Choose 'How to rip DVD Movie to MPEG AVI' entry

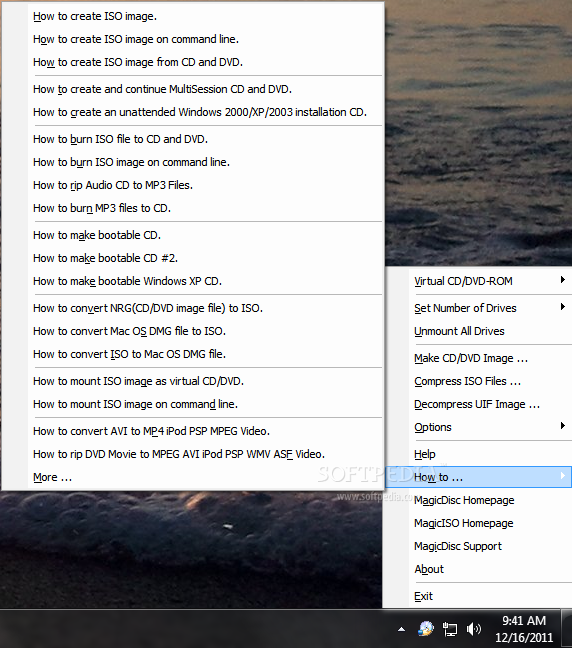tap(193, 454)
